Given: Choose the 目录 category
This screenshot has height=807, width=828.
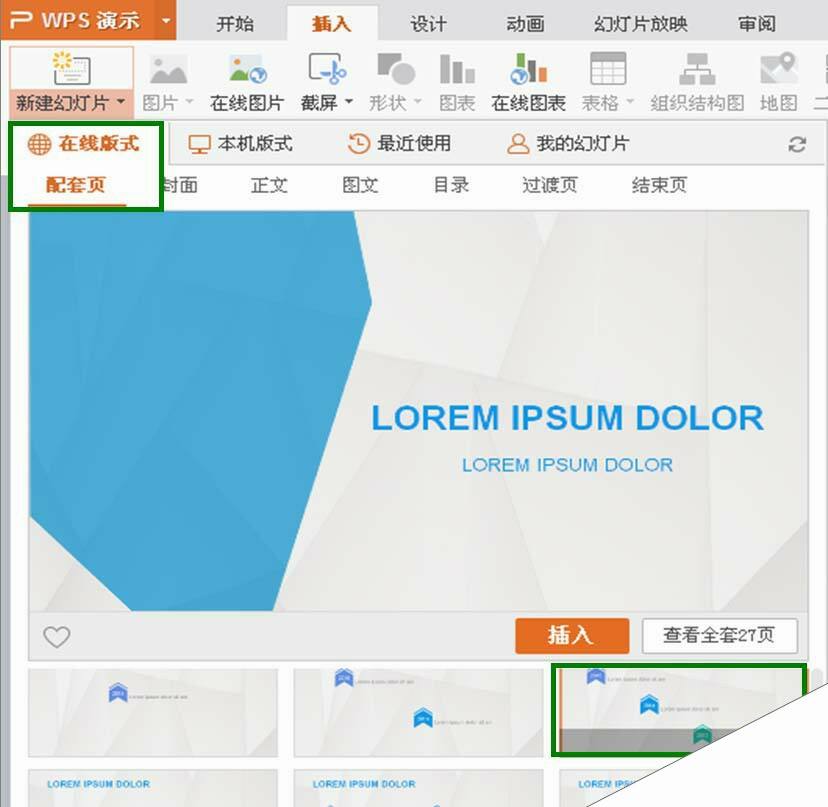Looking at the screenshot, I should pos(451,185).
